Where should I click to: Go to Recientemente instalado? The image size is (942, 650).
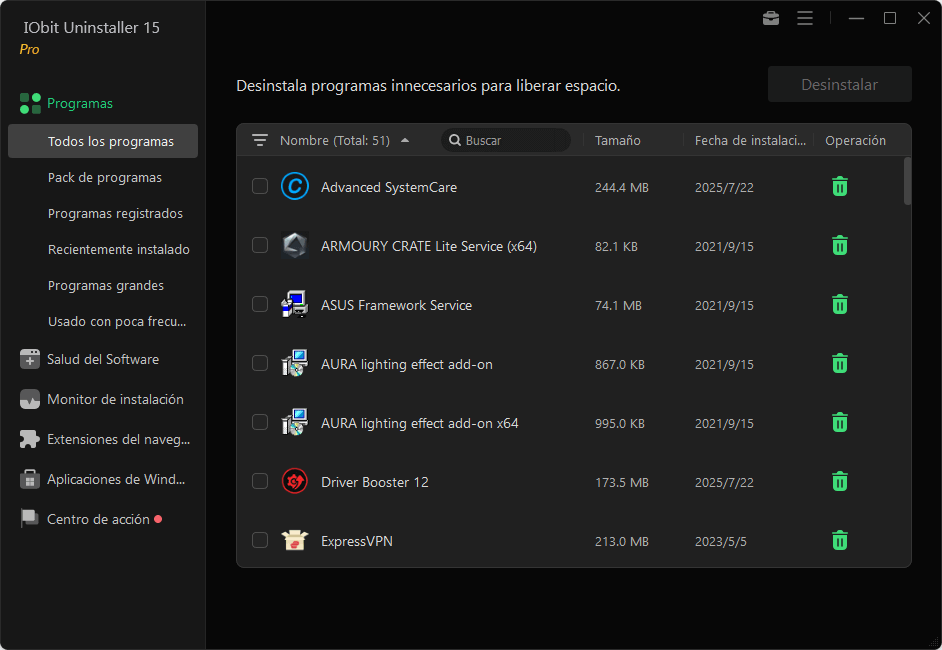coord(118,249)
